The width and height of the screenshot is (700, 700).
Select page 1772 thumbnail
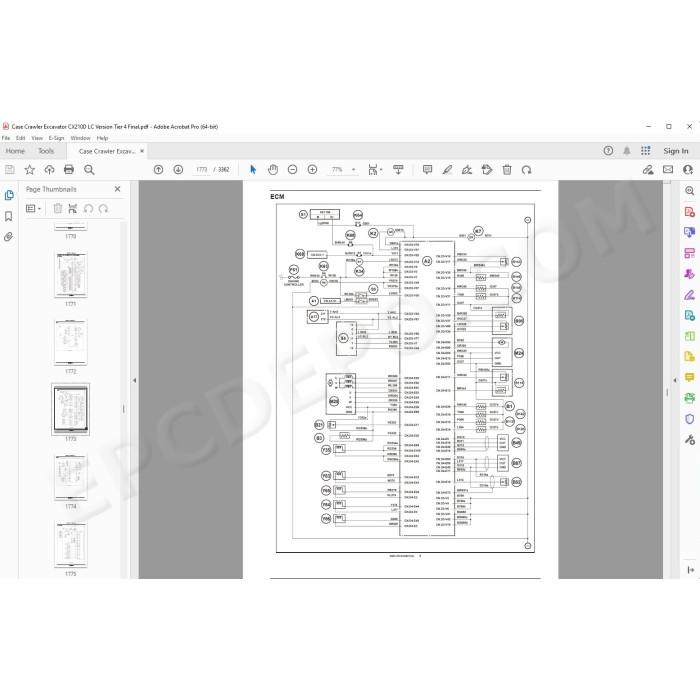(x=71, y=342)
